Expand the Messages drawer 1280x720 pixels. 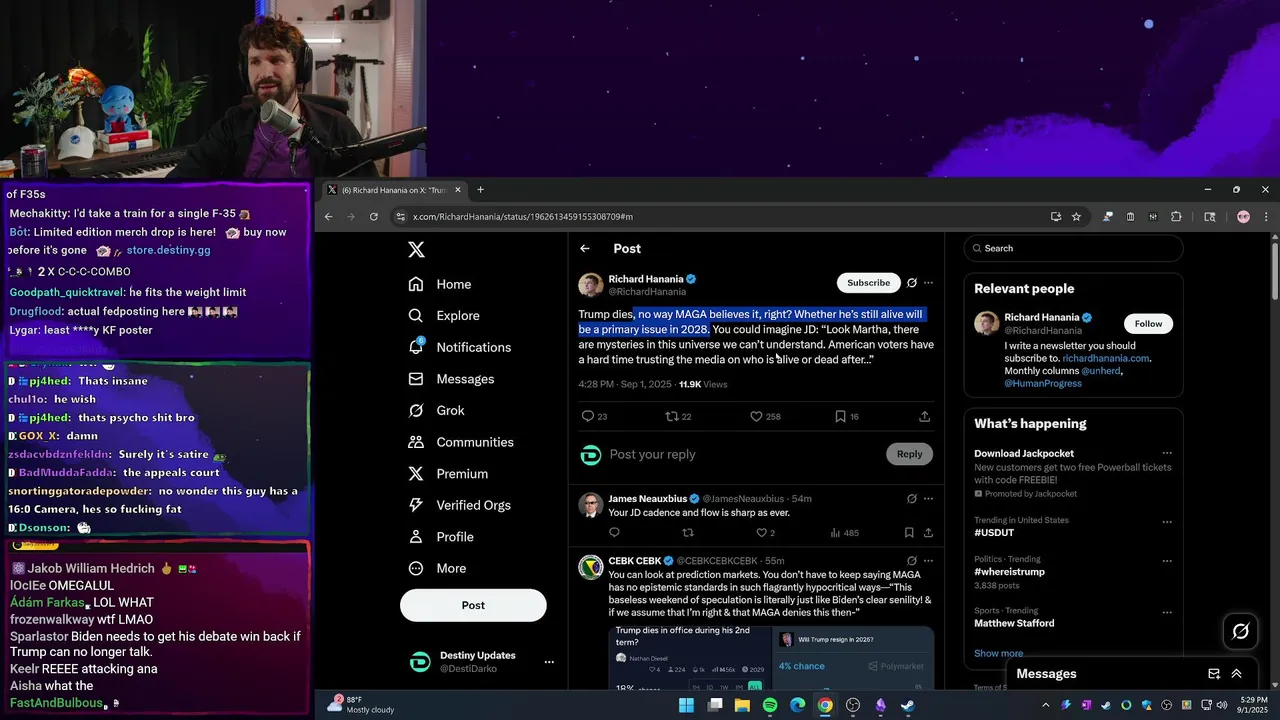coord(1236,674)
